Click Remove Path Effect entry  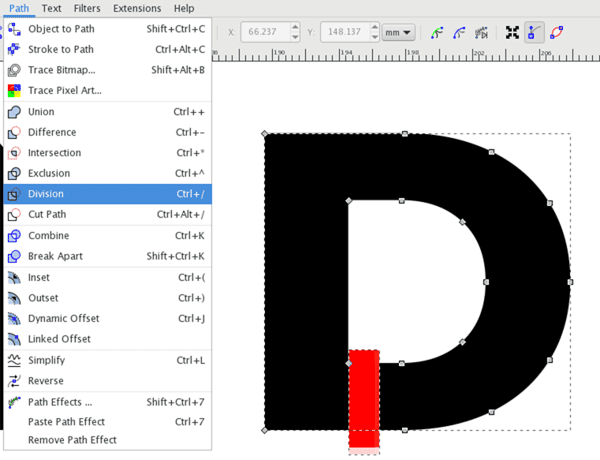tap(72, 440)
